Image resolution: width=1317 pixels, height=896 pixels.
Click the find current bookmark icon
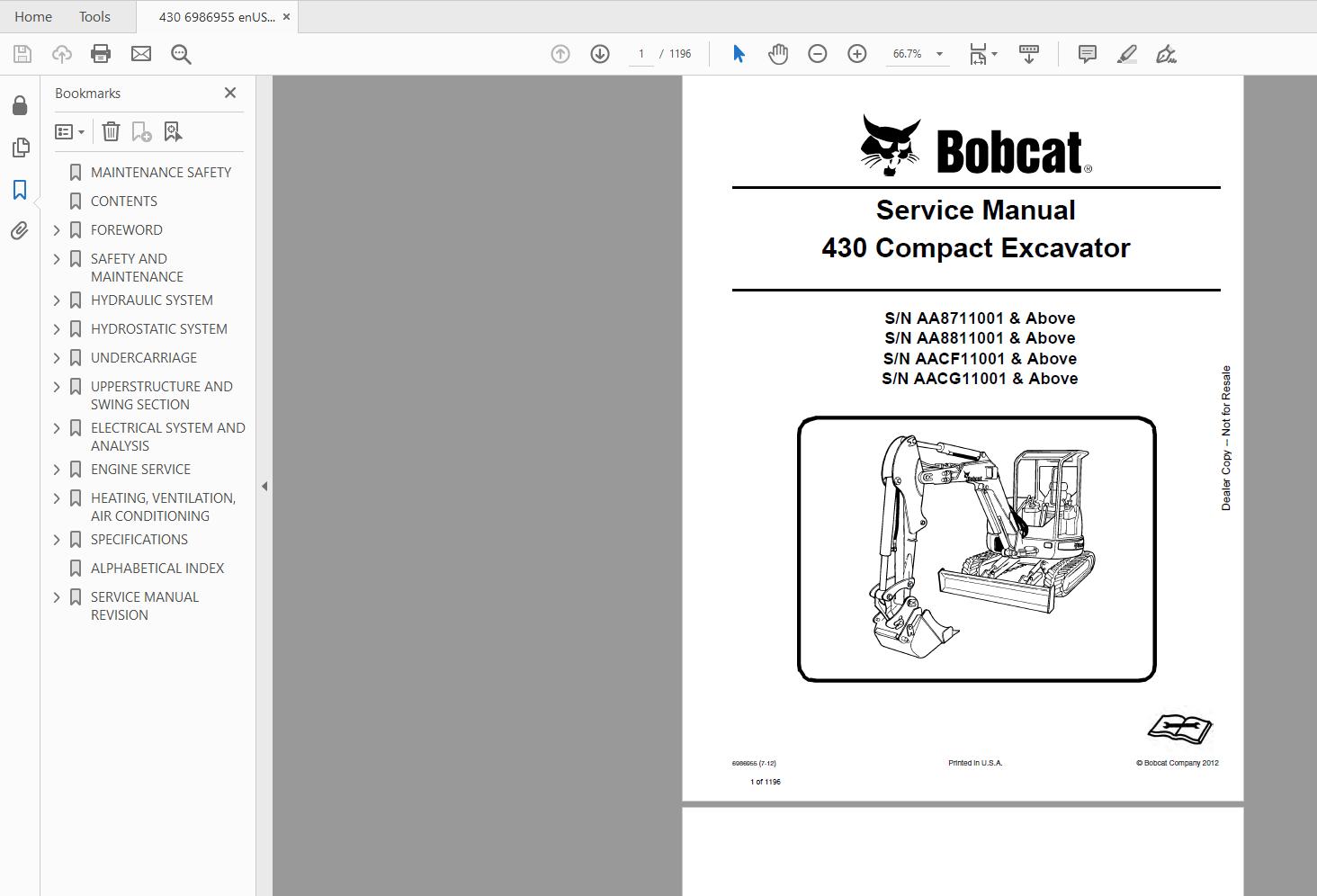(173, 132)
